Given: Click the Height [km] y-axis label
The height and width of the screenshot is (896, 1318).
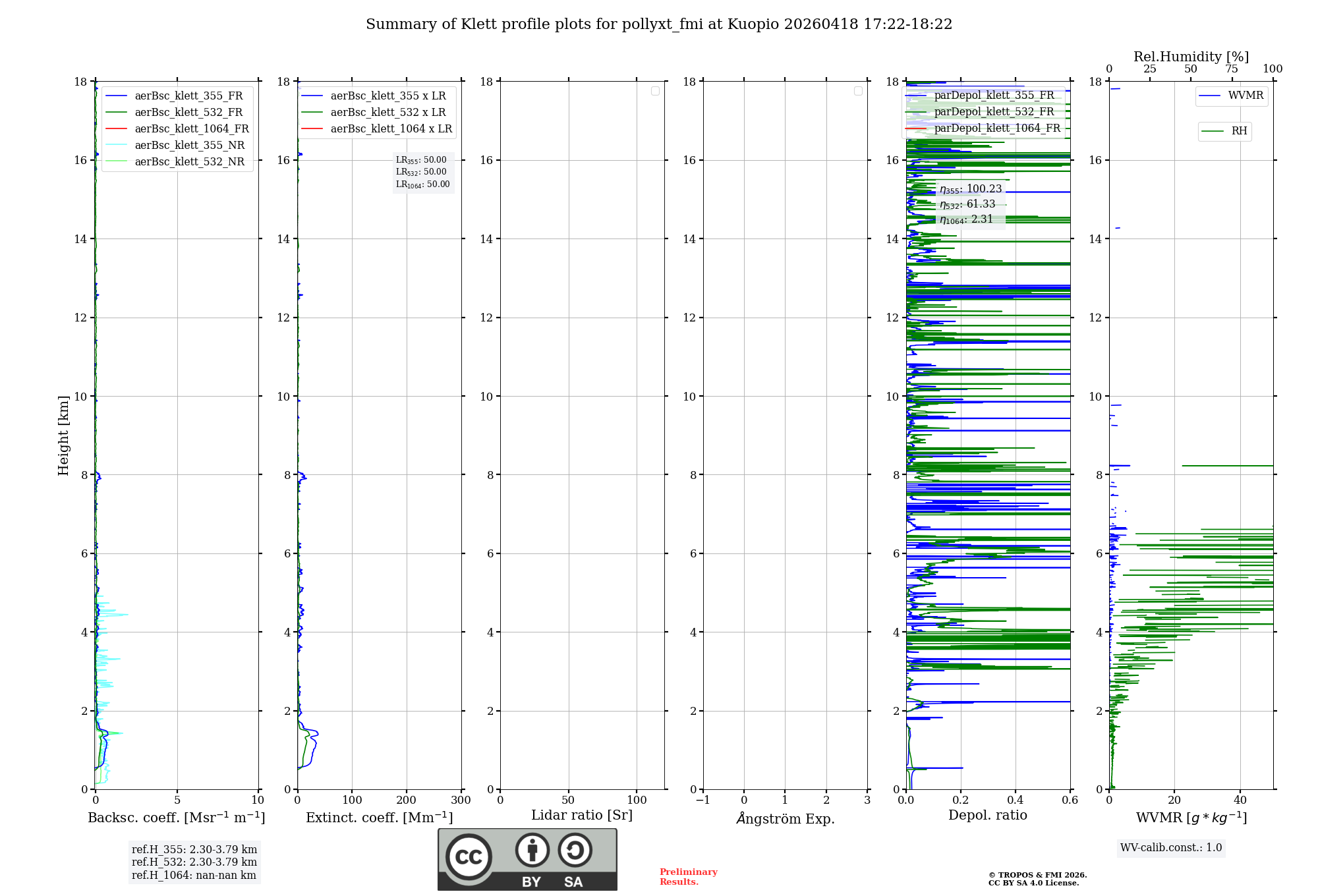Looking at the screenshot, I should click(x=63, y=435).
